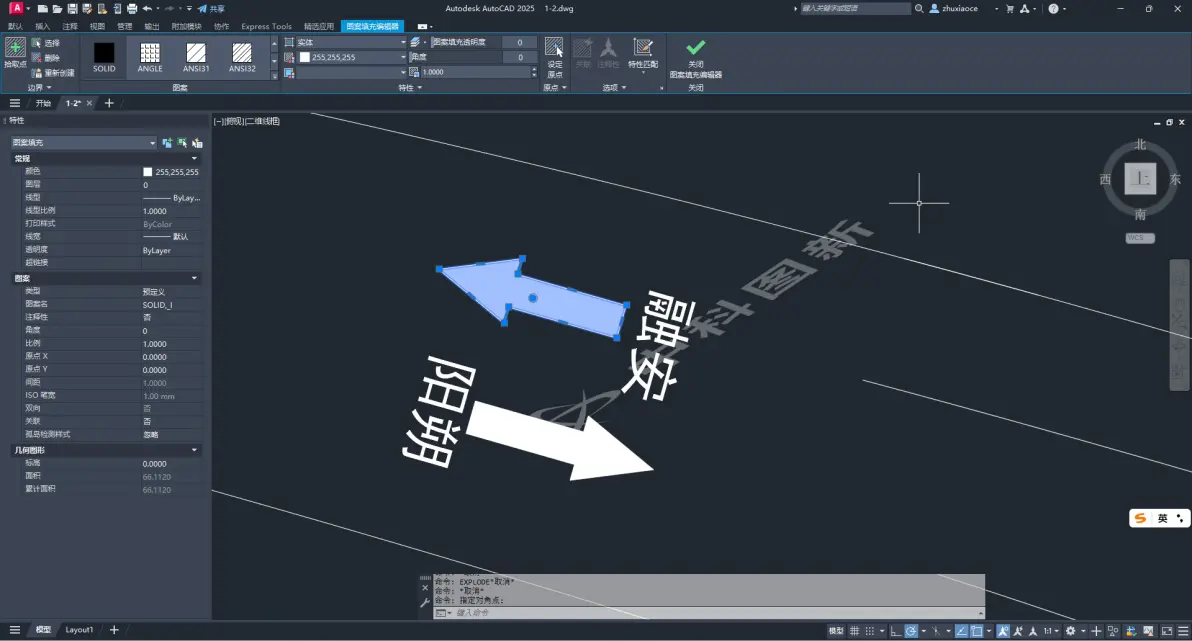
Task: Switch to 图案填充编辑器 ribbon tab
Action: (372, 26)
